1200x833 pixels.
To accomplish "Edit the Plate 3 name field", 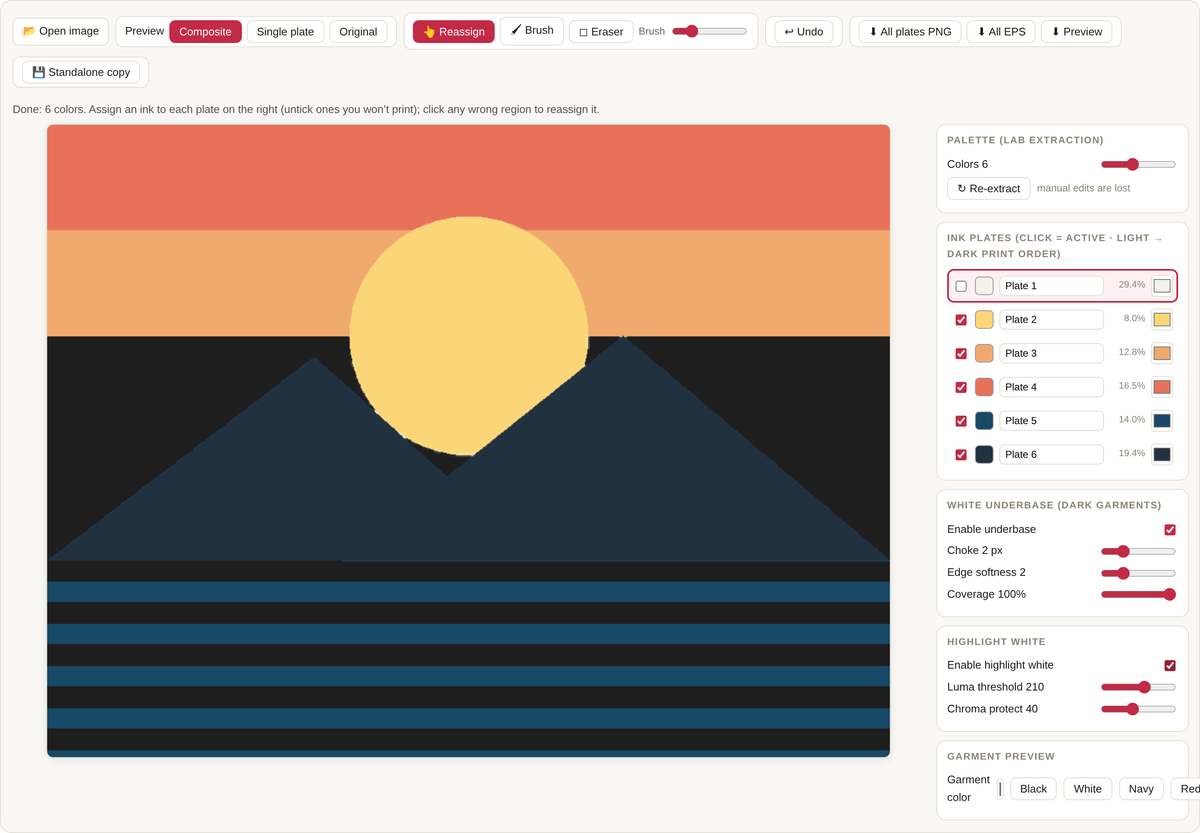I will (x=1051, y=353).
